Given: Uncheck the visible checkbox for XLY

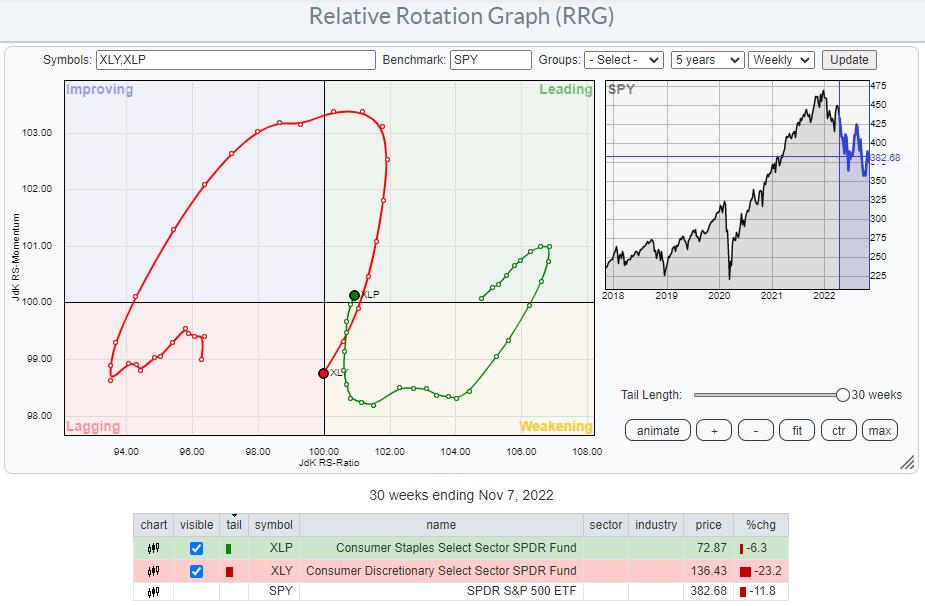Looking at the screenshot, I should 196,571.
